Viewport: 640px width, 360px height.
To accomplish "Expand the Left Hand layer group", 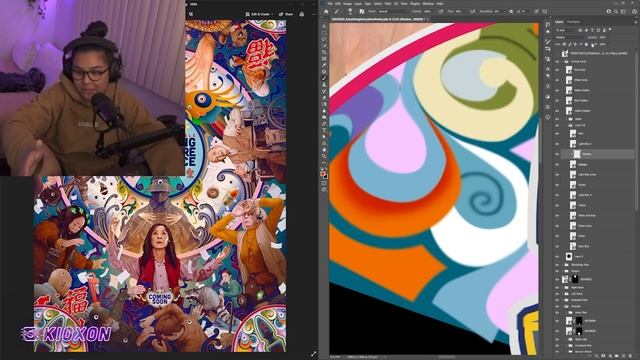I will (x=562, y=293).
